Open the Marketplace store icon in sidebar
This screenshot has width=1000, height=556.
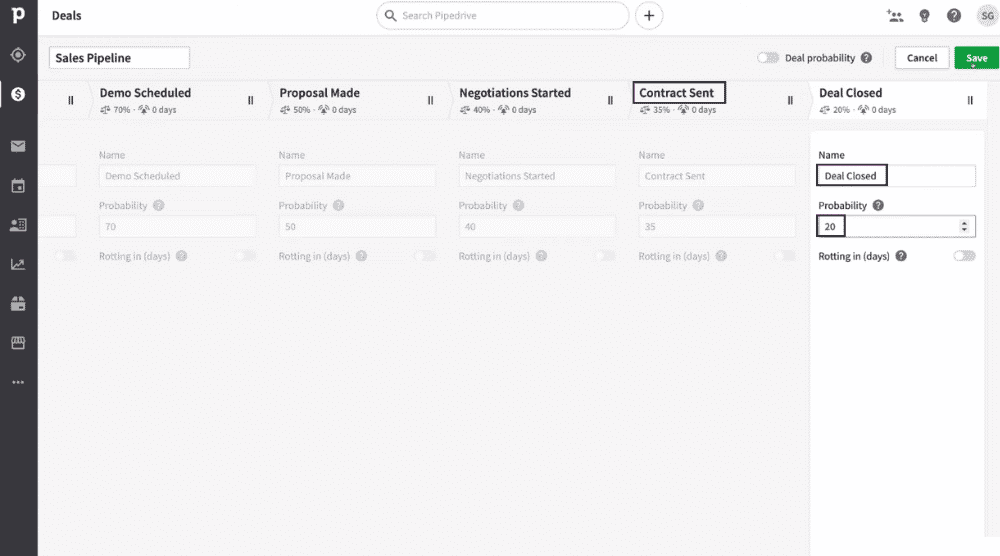(18, 343)
